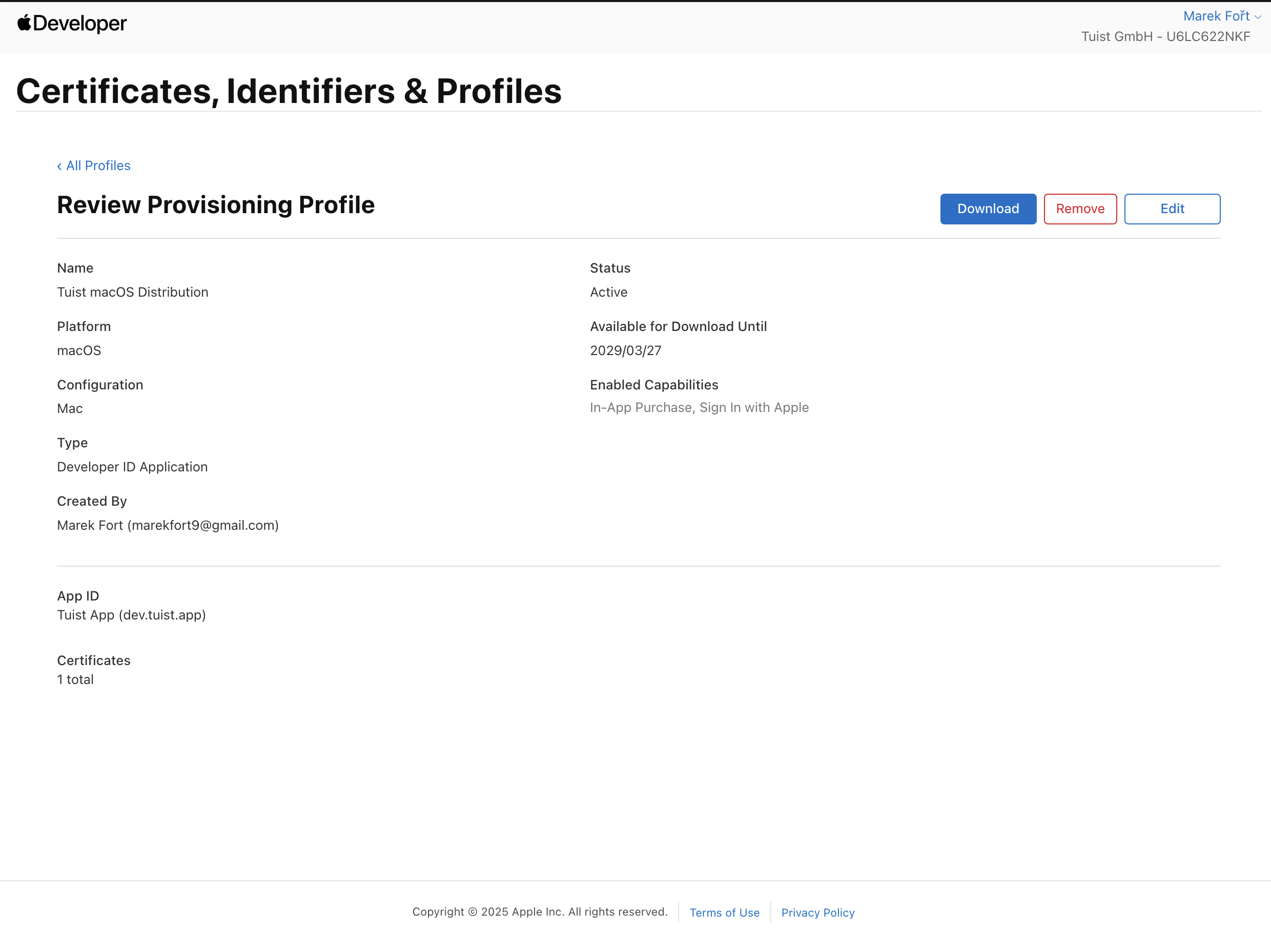Click the Certificates, Identifiers & Profiles heading
This screenshot has height=952, width=1271.
(x=289, y=90)
